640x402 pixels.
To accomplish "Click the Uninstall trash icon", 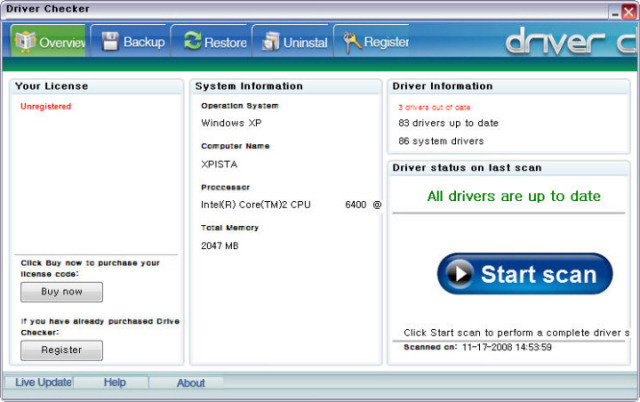I will coord(271,42).
